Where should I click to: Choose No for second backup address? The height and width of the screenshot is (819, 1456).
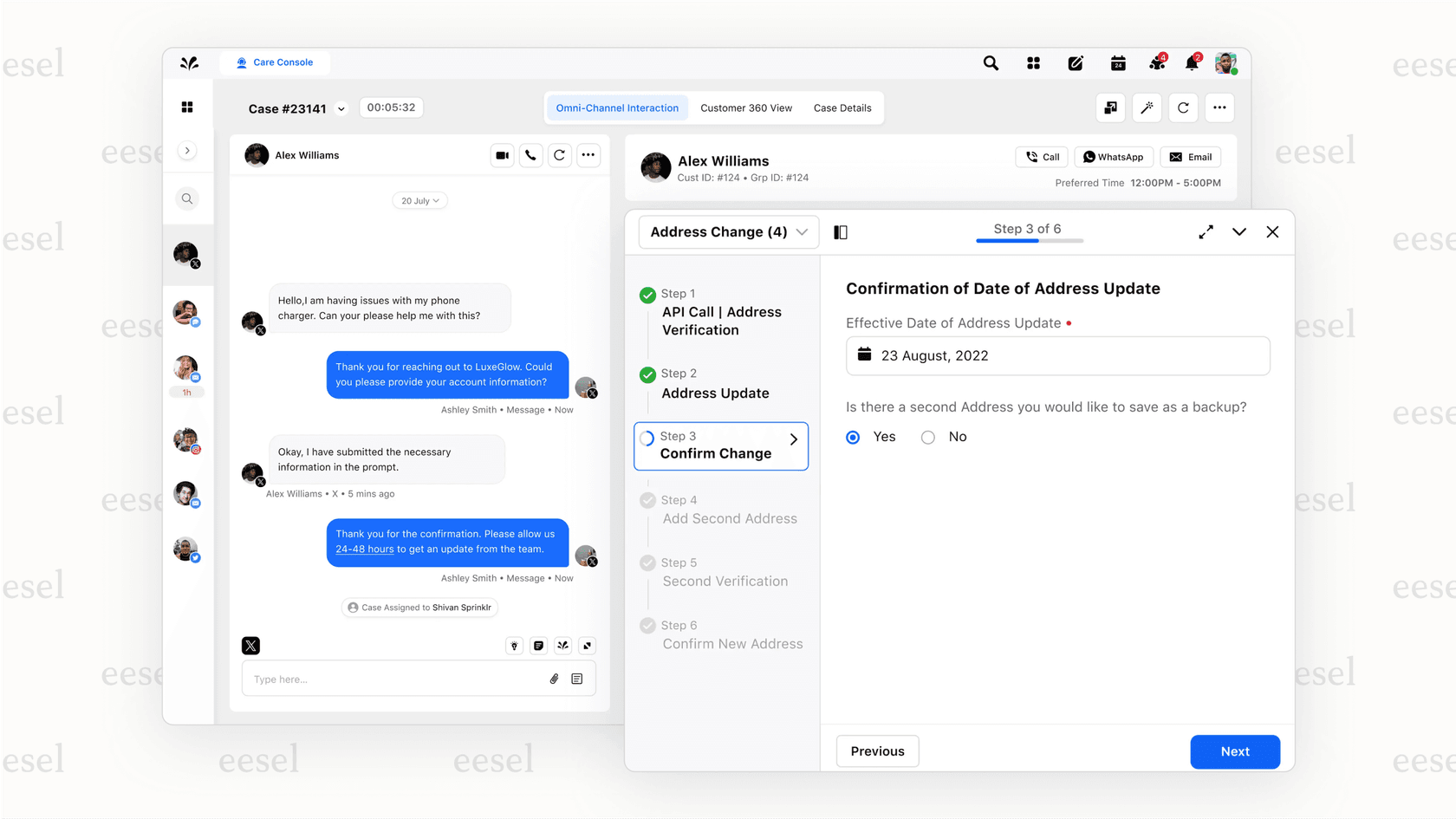tap(927, 437)
